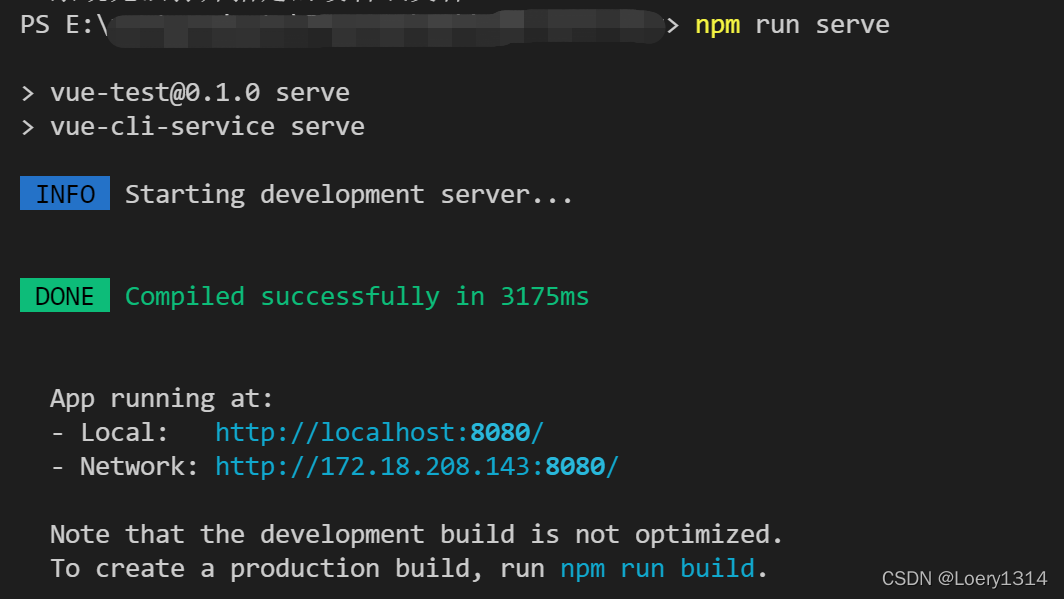Click the blue INFO badge
This screenshot has width=1064, height=599.
coord(64,193)
